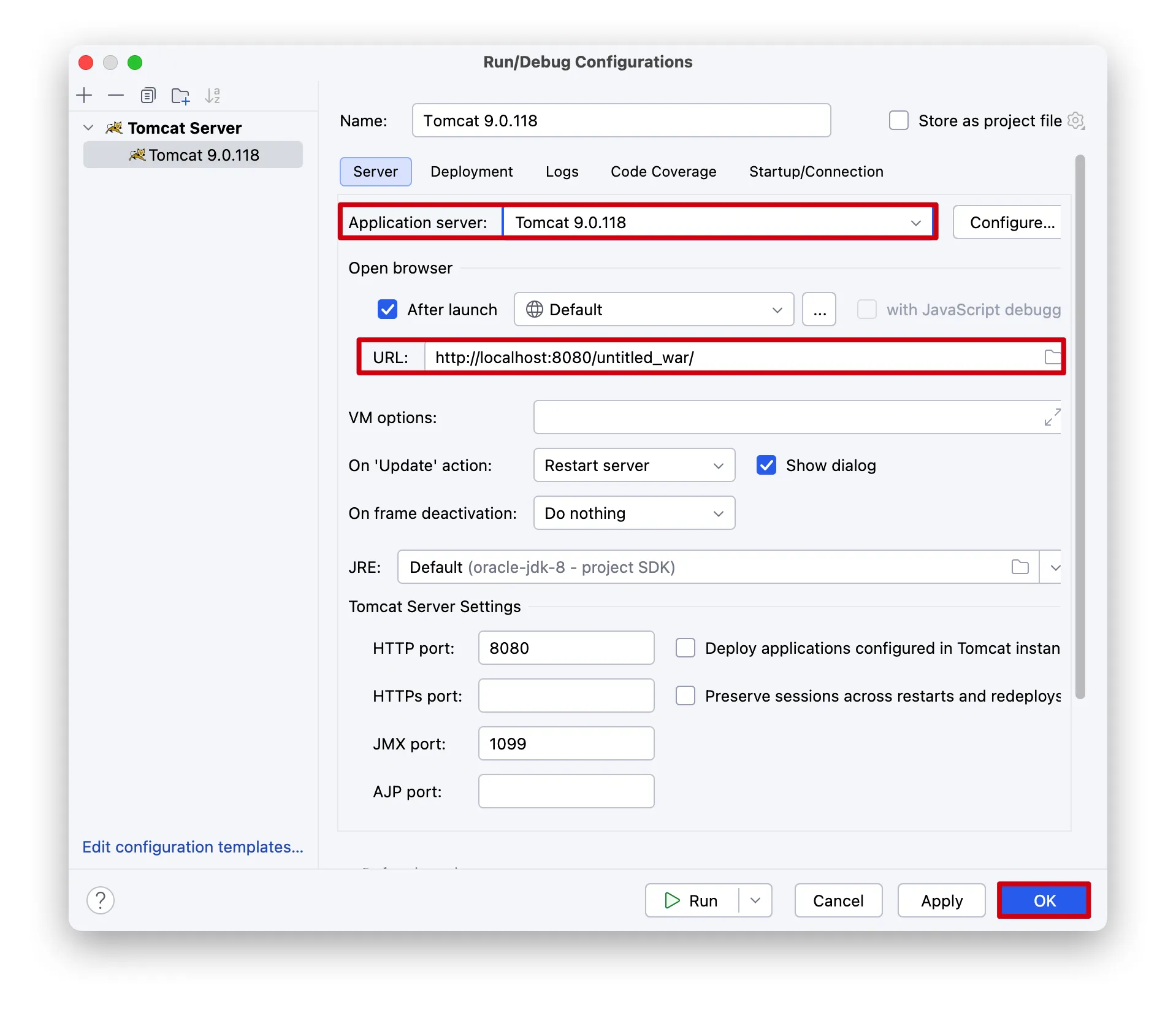
Task: Remove the selected configuration with minus icon
Action: (x=116, y=96)
